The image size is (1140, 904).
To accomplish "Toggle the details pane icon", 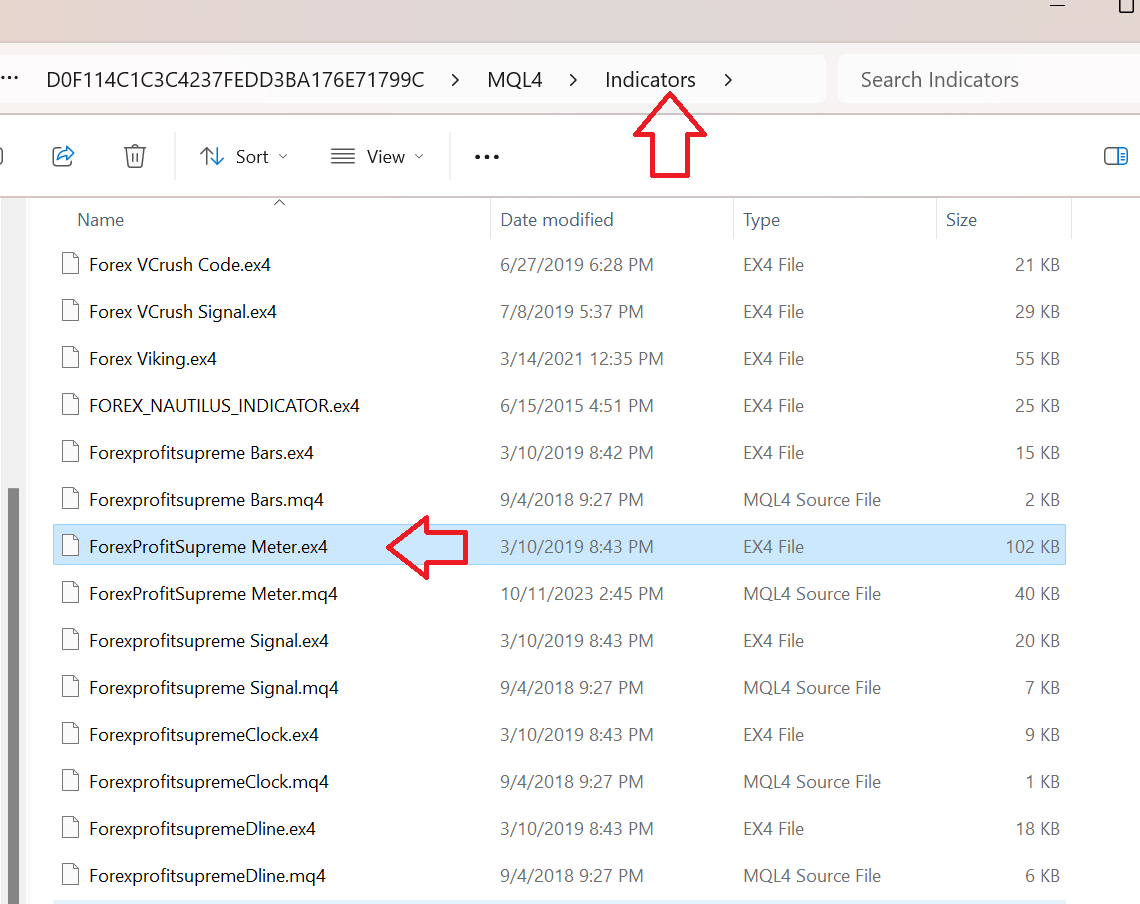I will pyautogui.click(x=1115, y=156).
